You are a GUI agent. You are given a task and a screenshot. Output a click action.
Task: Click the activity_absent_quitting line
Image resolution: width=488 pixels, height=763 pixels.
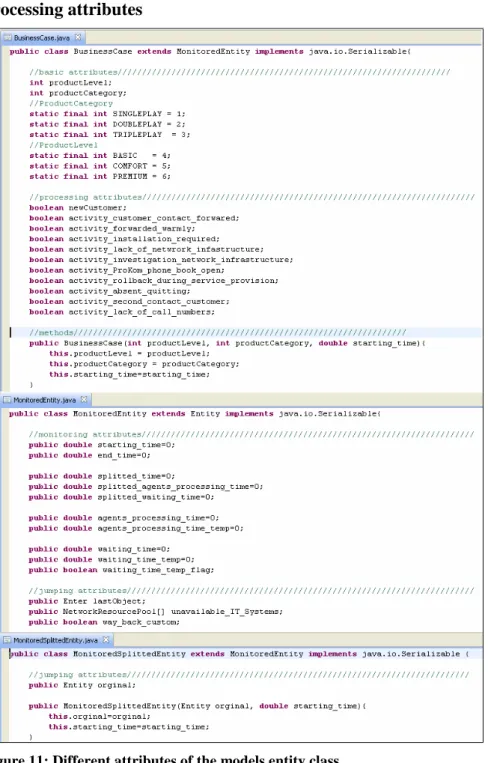[110, 291]
